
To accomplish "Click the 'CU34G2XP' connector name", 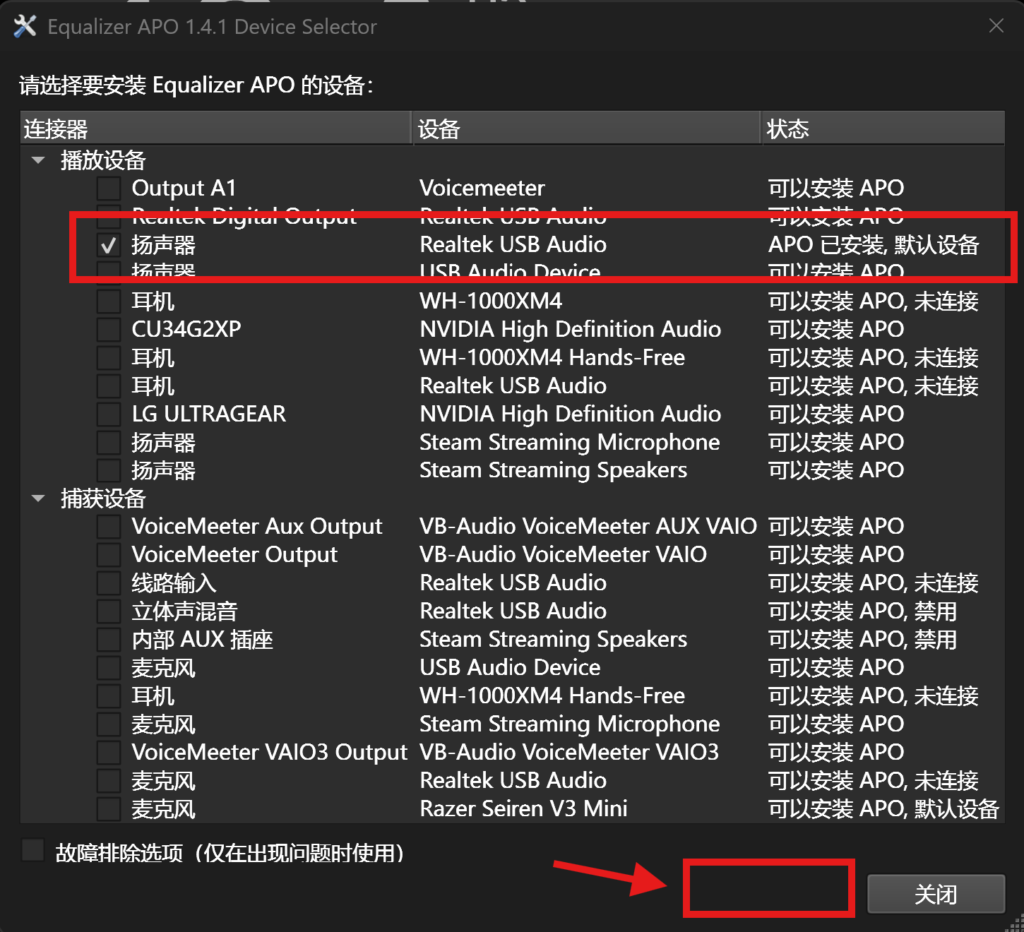I will tap(186, 329).
